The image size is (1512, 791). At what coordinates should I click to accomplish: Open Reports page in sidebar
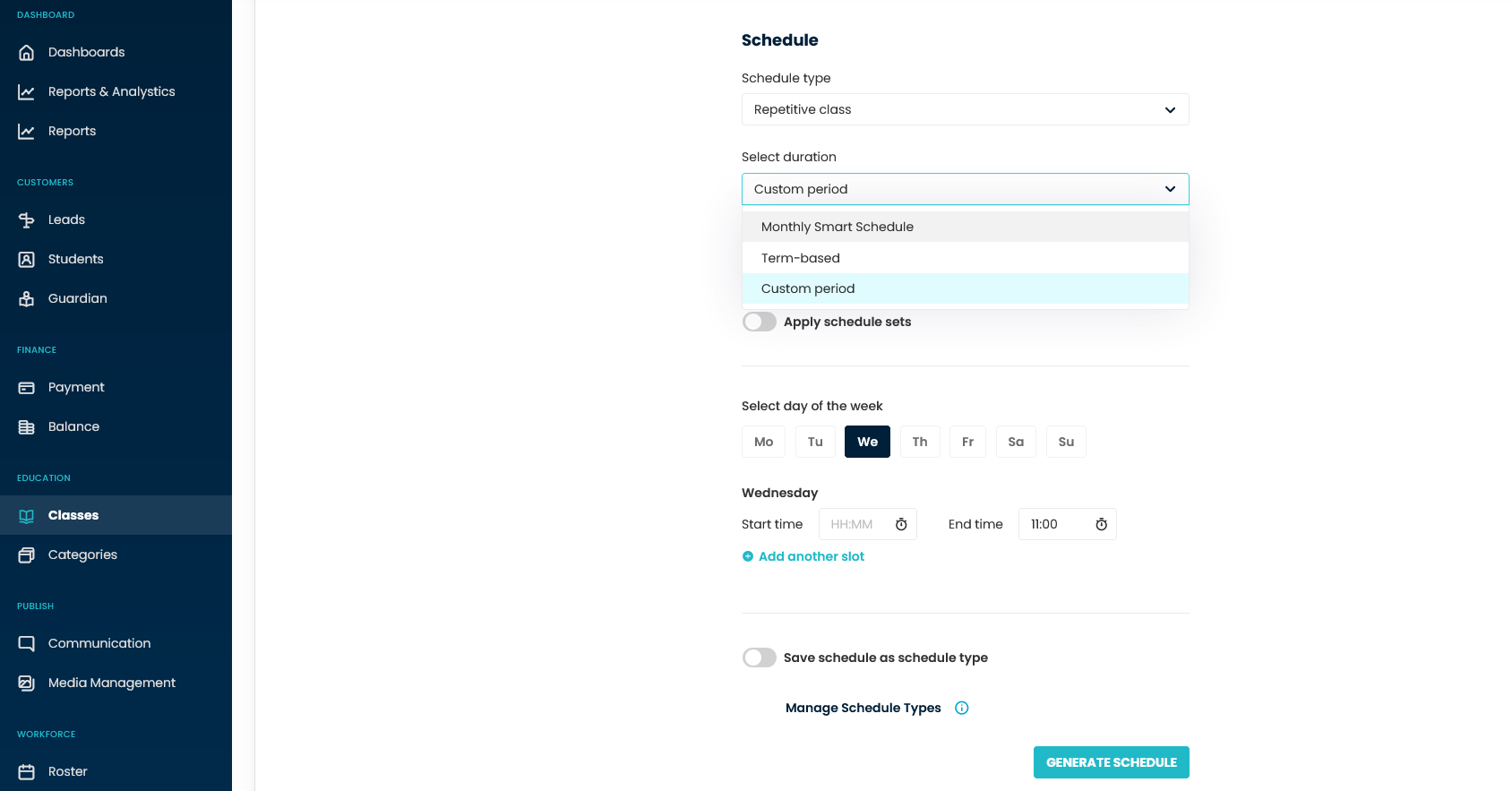[116, 131]
